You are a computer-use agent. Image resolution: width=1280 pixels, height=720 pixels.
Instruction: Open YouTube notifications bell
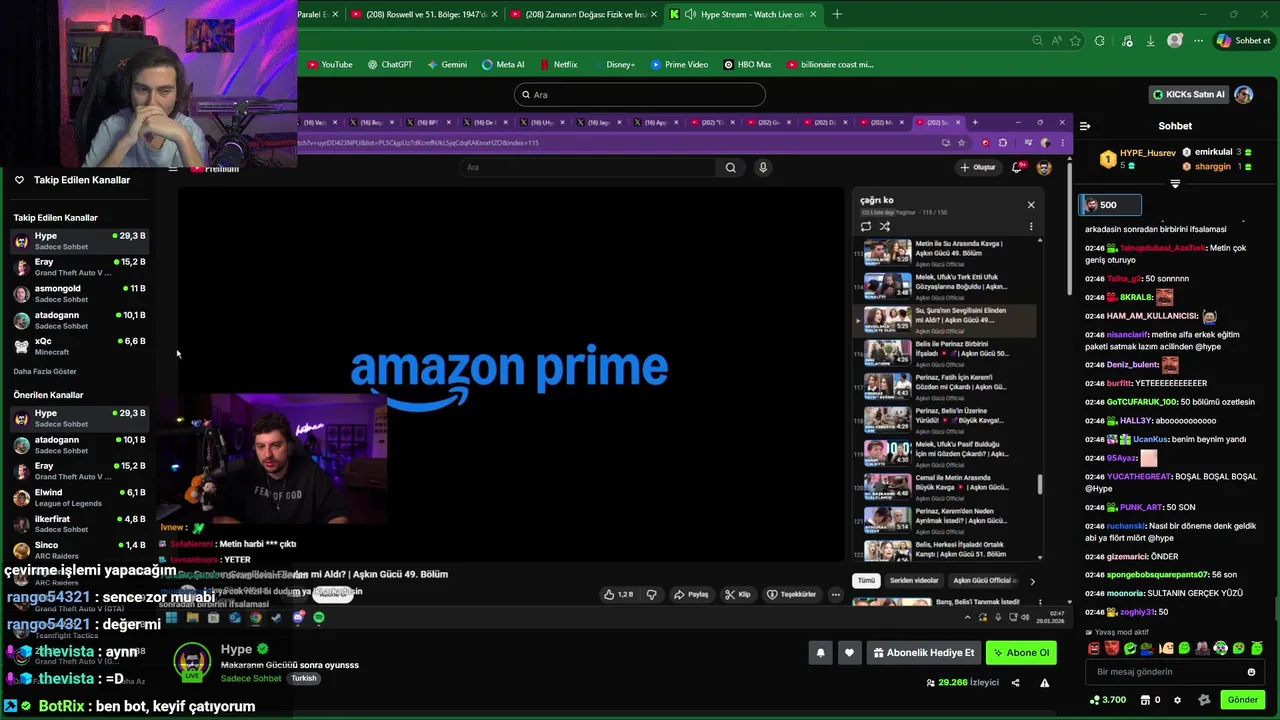[x=1017, y=167]
